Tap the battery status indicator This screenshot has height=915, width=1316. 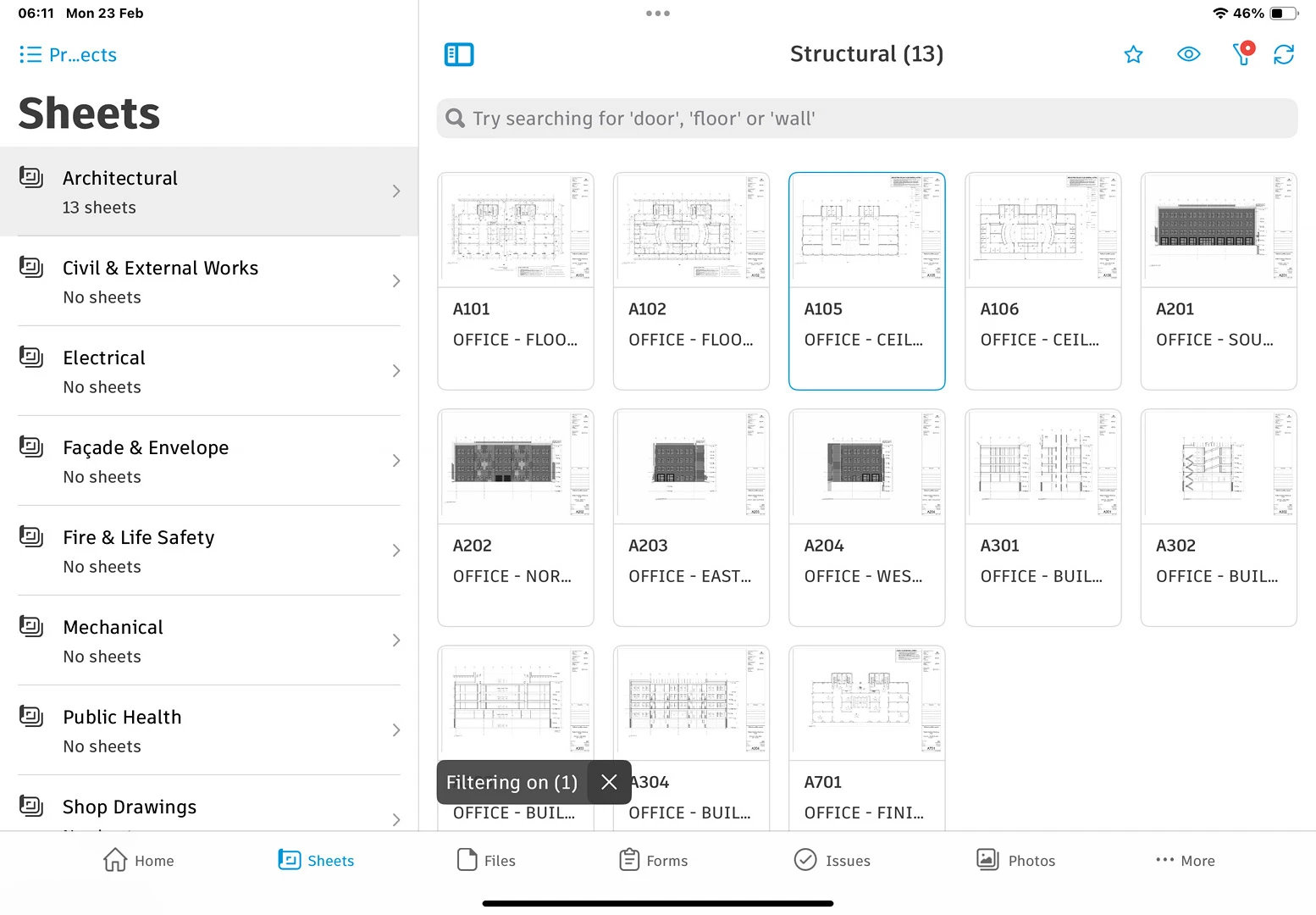tap(1284, 14)
